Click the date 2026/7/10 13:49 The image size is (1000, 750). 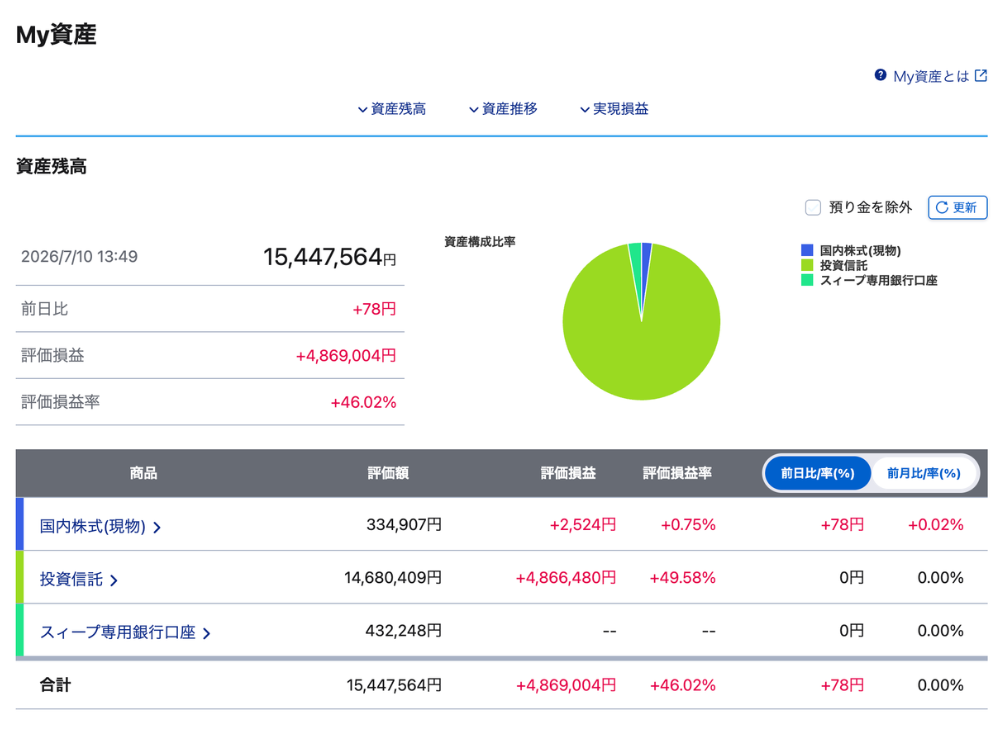tap(79, 256)
